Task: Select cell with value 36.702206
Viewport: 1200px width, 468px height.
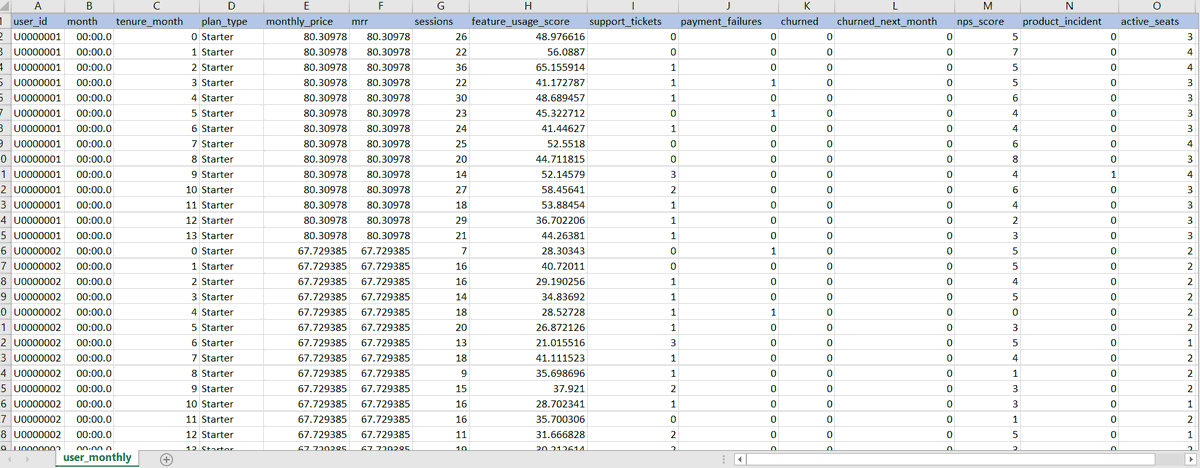Action: click(527, 221)
